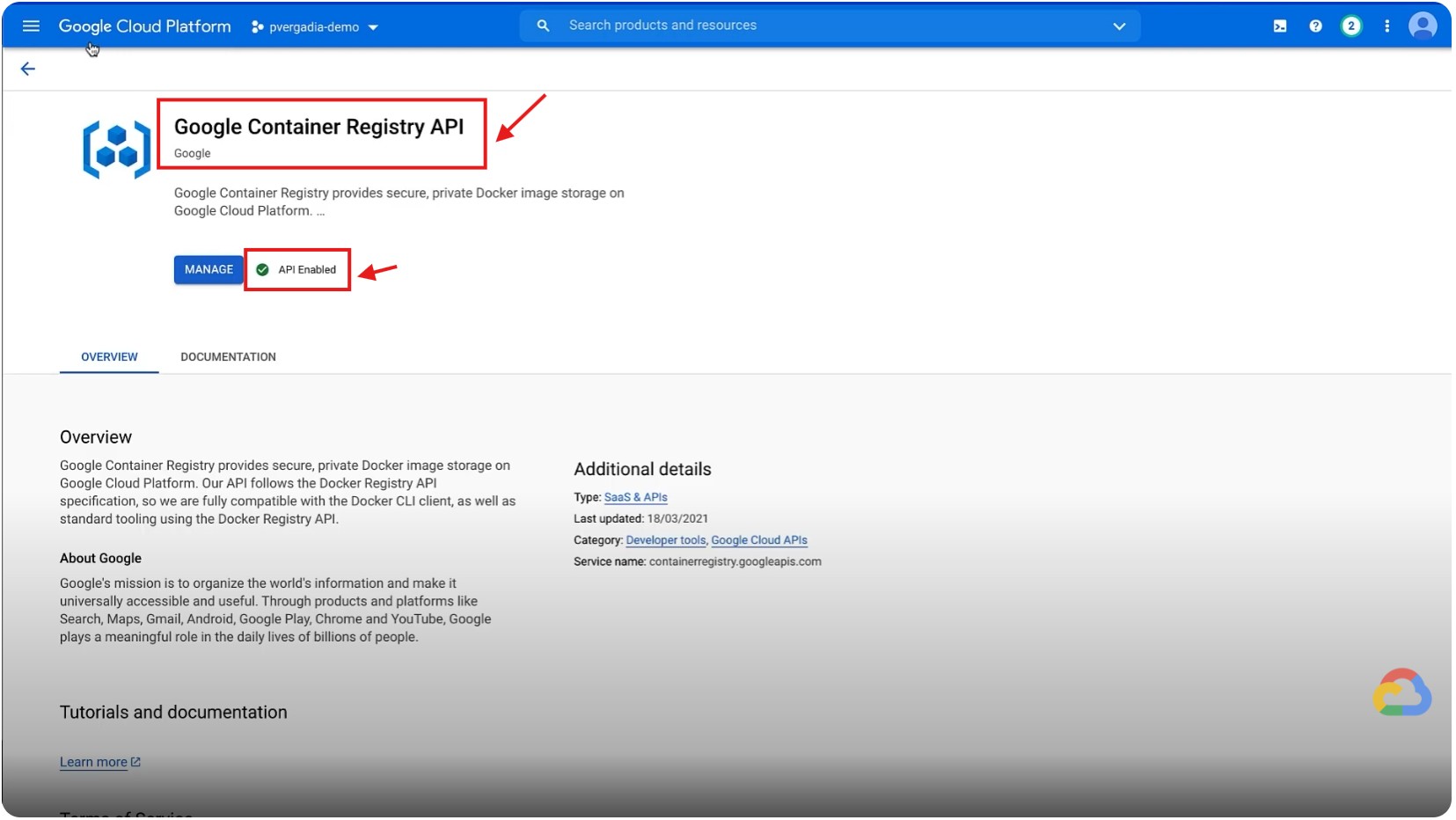Switch to the Documentation tab
The height and width of the screenshot is (820, 1456).
pos(228,357)
